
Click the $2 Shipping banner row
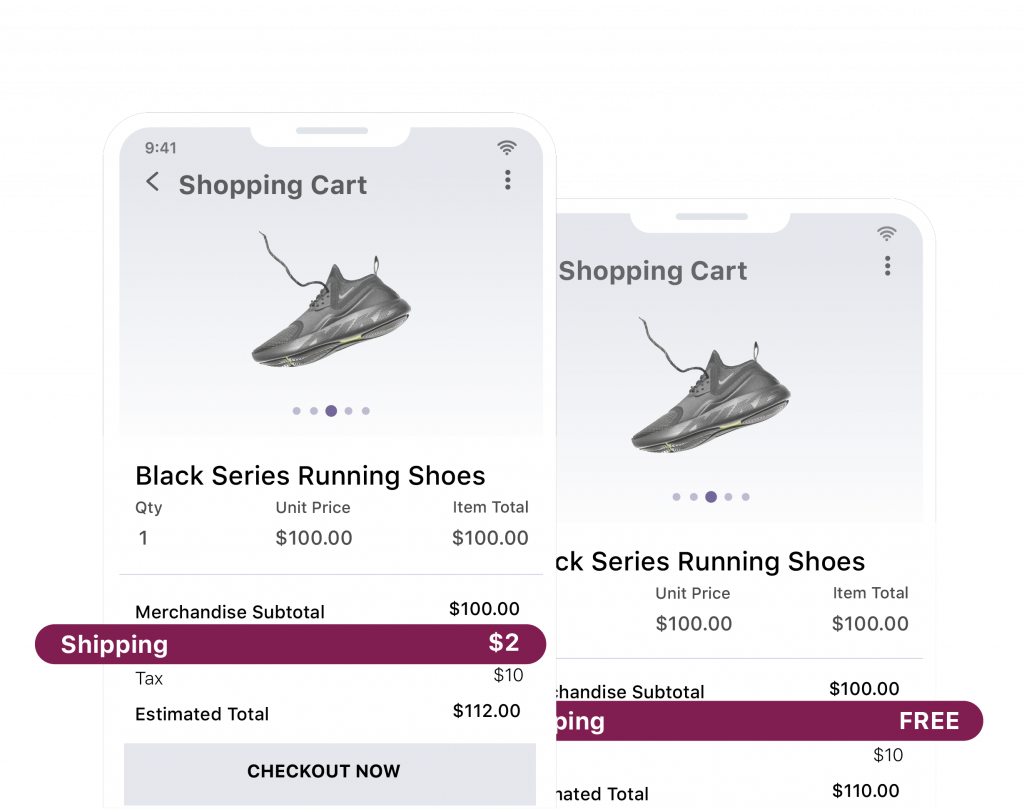(290, 644)
